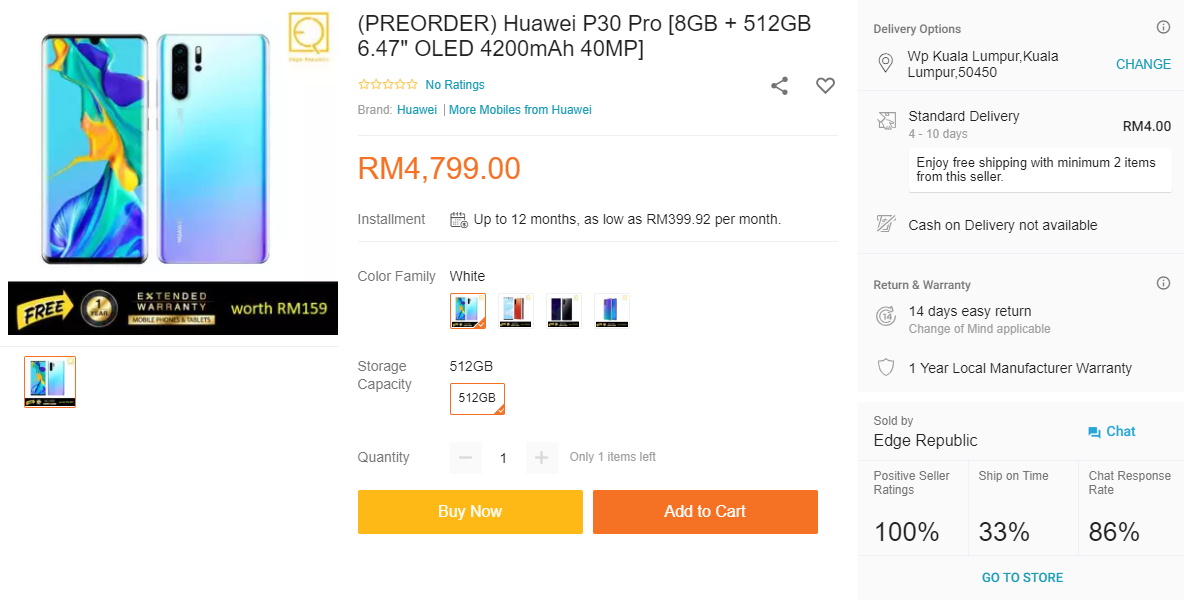Click the Delivery Options info icon
1184x612 pixels.
(x=1163, y=28)
